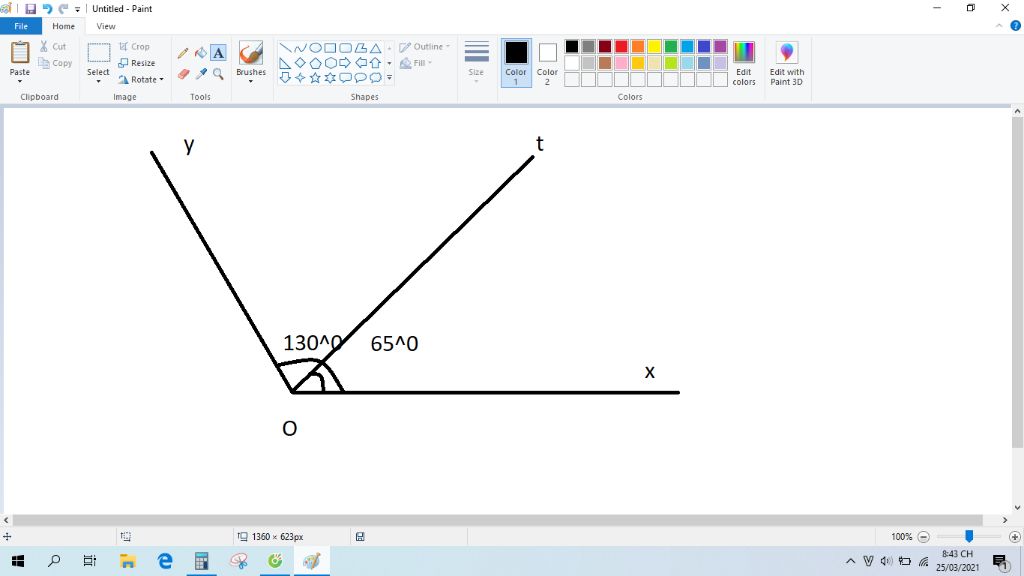Choose the Five-point star shape
The height and width of the screenshot is (576, 1024).
[315, 78]
